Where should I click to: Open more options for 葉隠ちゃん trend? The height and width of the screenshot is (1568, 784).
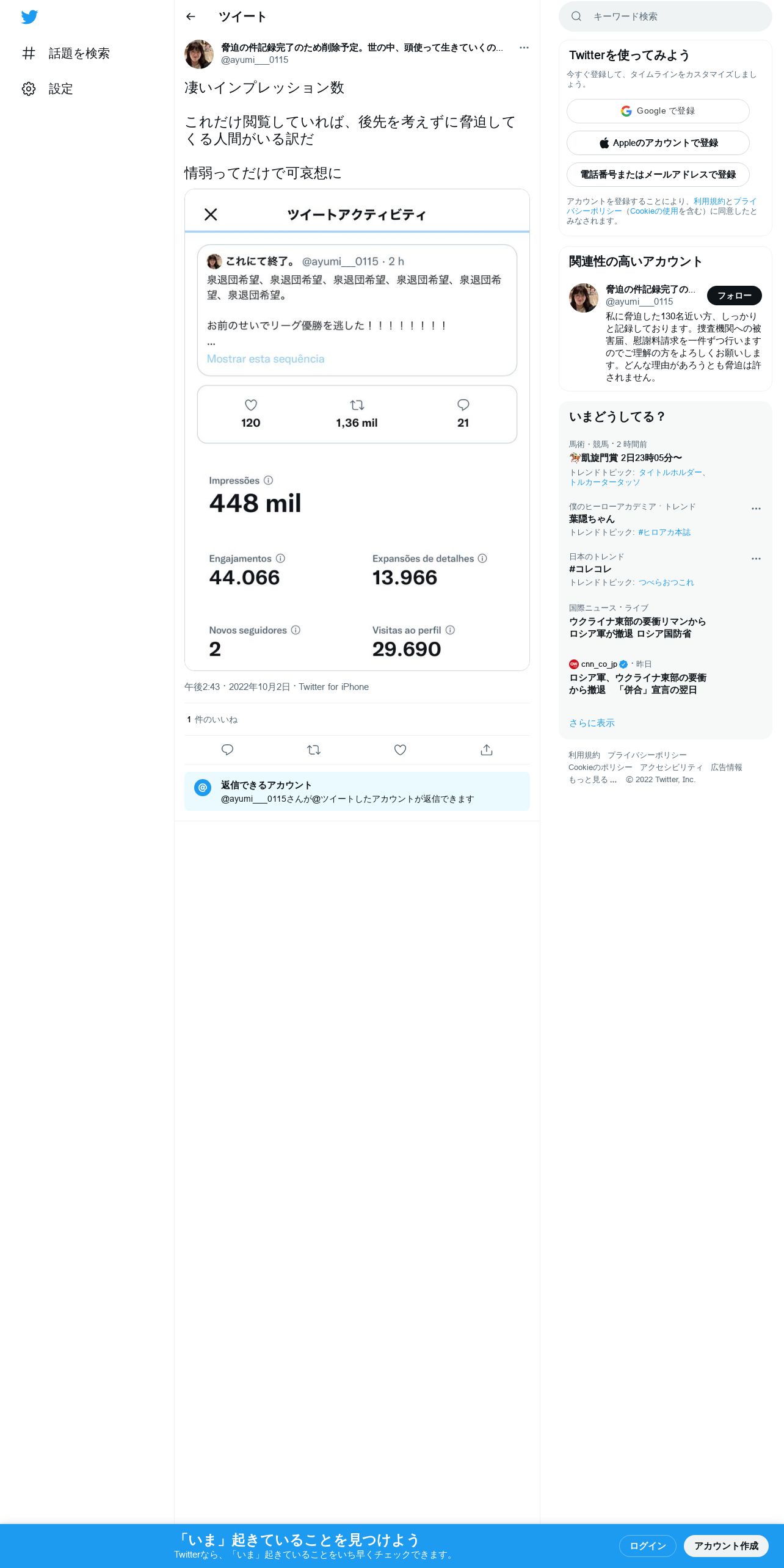(756, 508)
